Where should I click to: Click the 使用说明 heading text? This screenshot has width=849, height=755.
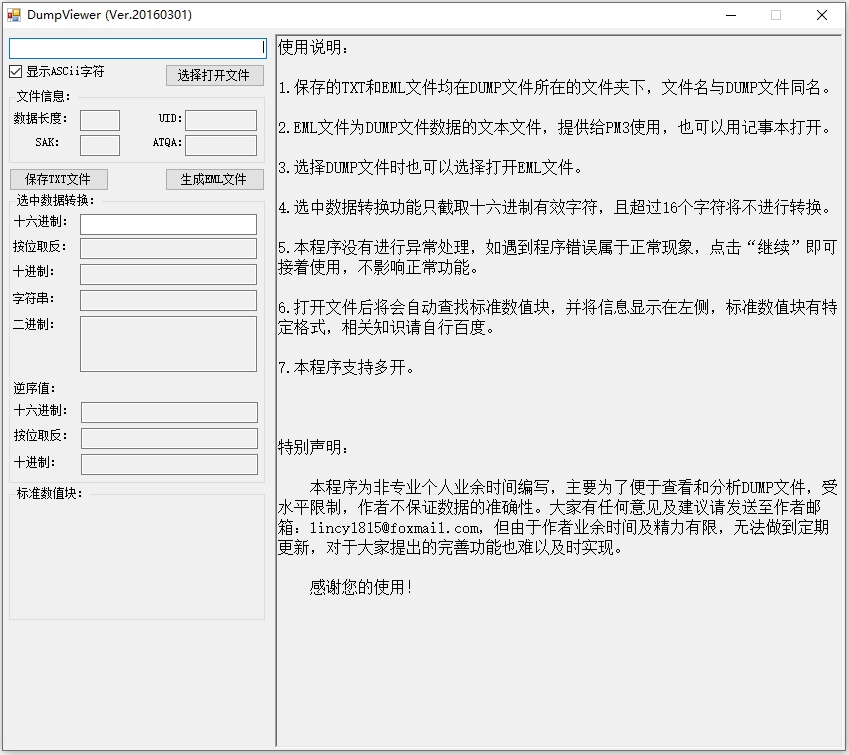pyautogui.click(x=314, y=48)
